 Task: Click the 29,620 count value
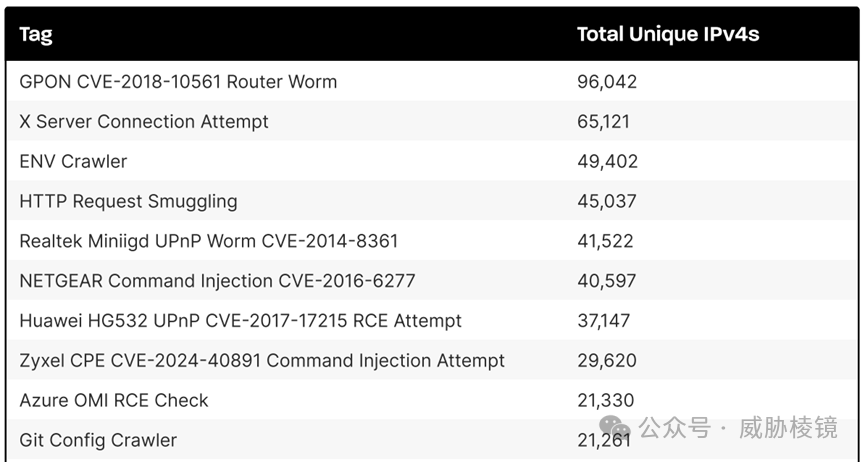click(607, 360)
